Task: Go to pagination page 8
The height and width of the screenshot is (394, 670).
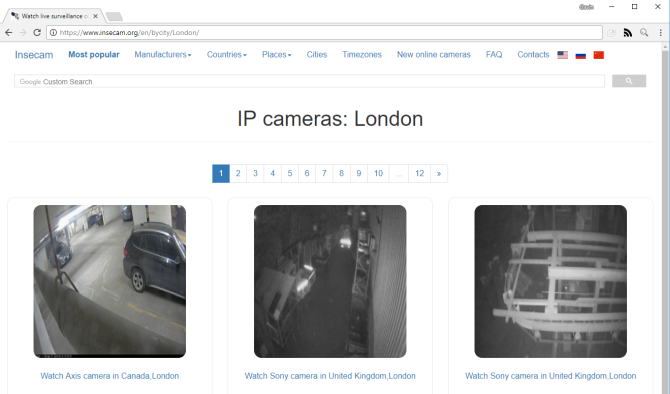Action: point(341,173)
